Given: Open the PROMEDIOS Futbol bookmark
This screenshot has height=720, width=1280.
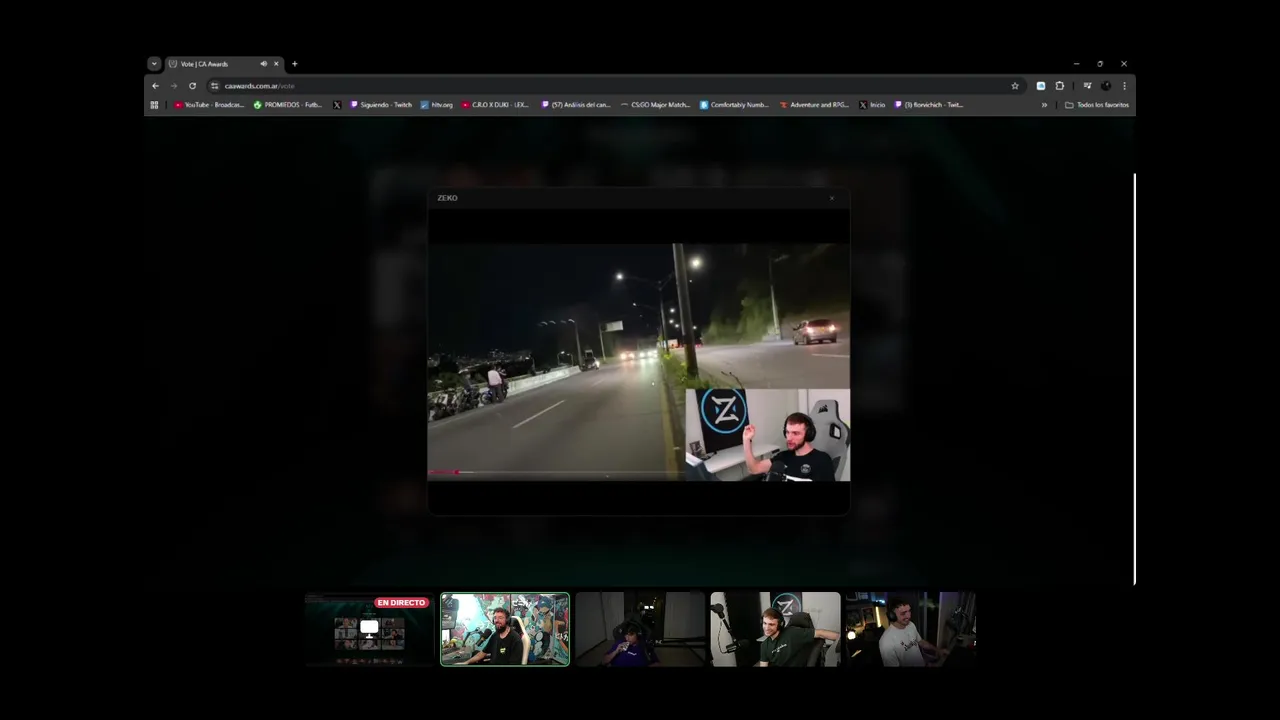Looking at the screenshot, I should [288, 105].
